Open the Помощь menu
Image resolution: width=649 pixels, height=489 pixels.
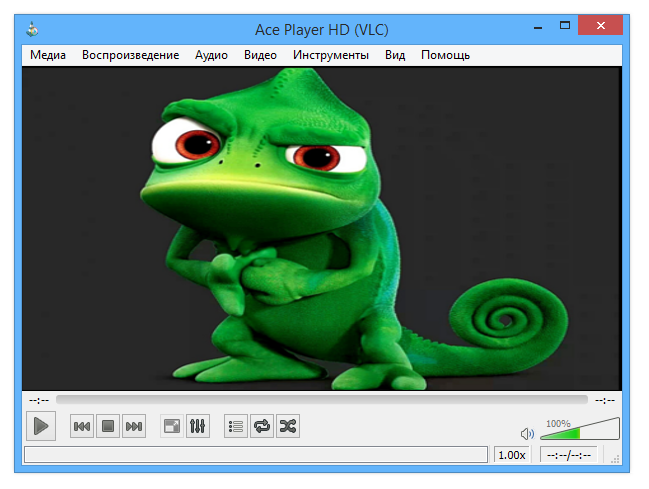pyautogui.click(x=445, y=55)
